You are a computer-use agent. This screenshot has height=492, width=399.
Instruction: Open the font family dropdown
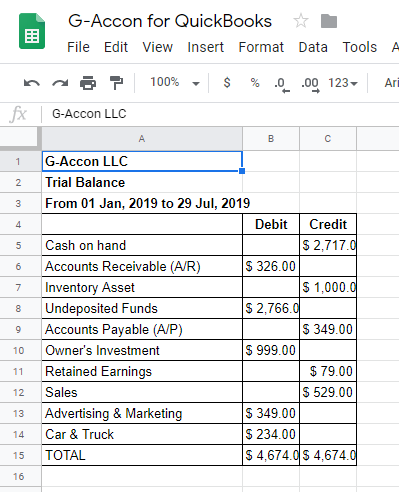(x=391, y=83)
